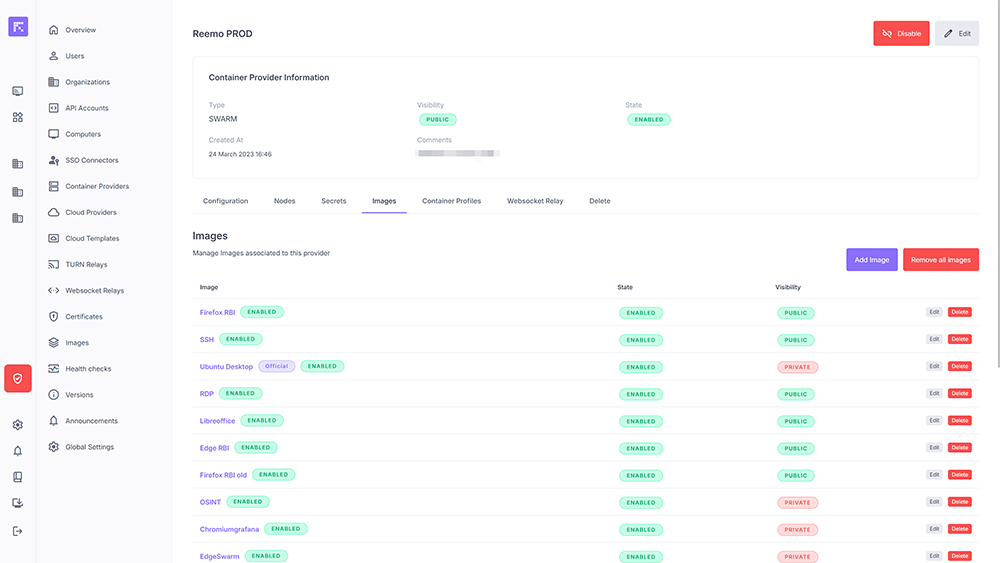Image resolution: width=1000 pixels, height=563 pixels.
Task: Open the Firefox RBI image link
Action: [217, 312]
